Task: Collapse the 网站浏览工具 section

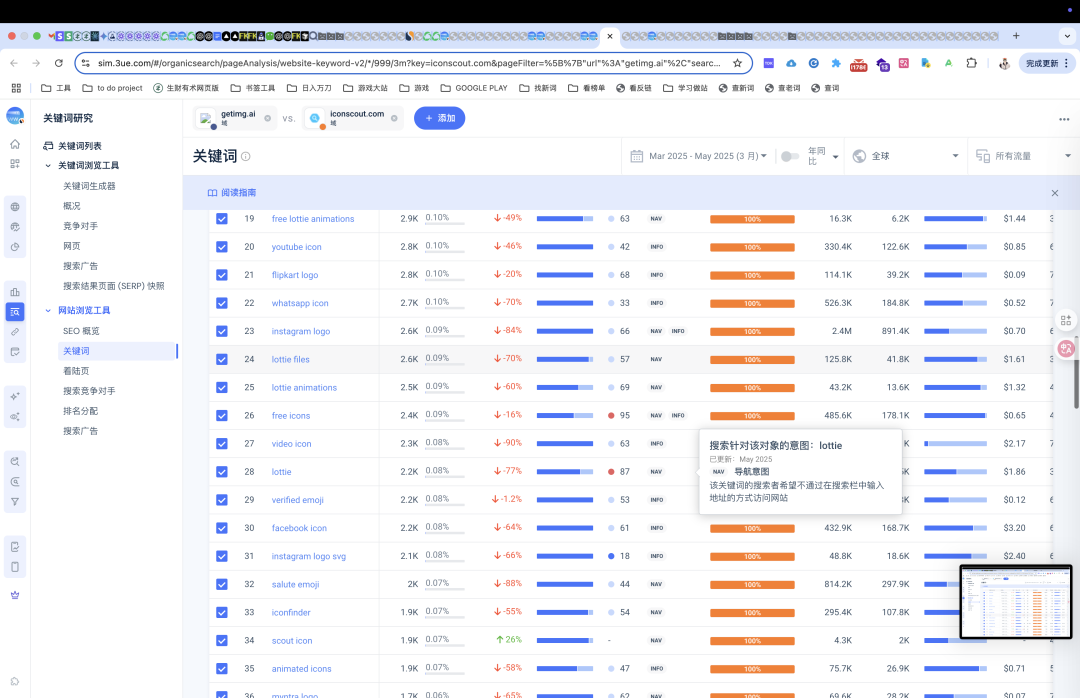Action: (x=48, y=311)
